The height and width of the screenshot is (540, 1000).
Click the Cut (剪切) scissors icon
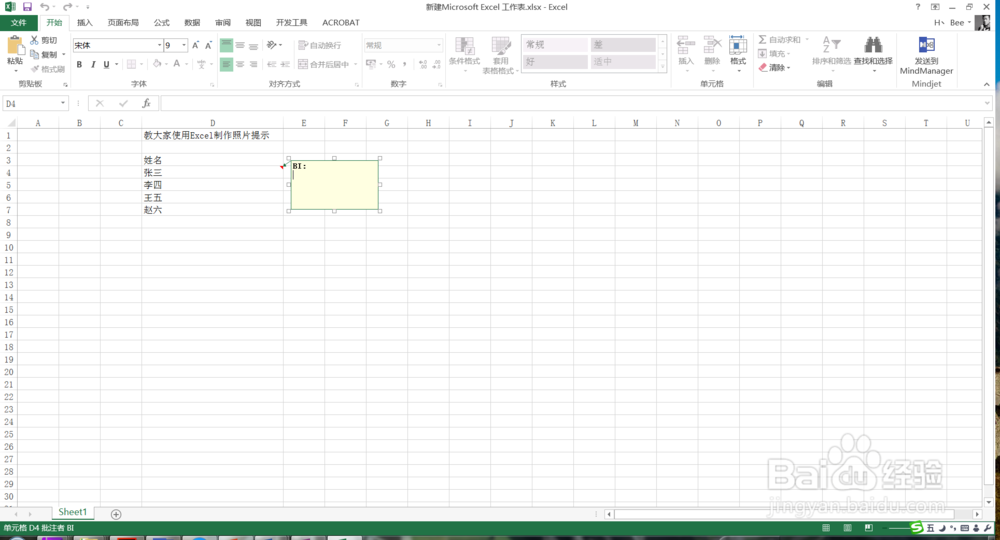[x=34, y=40]
